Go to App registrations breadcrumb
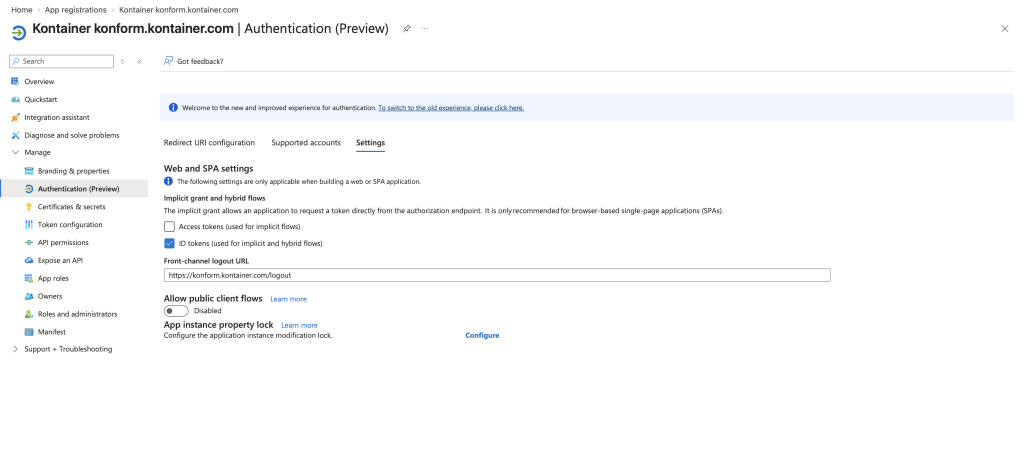1024x456 pixels. click(x=76, y=10)
